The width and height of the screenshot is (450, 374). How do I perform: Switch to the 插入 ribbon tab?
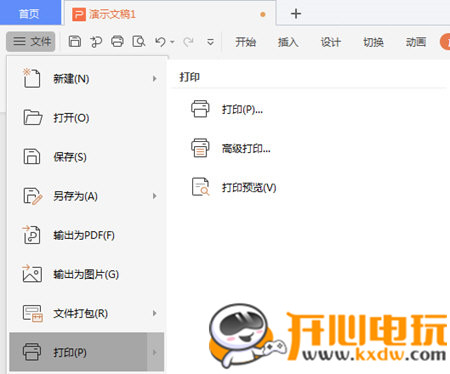pyautogui.click(x=288, y=42)
